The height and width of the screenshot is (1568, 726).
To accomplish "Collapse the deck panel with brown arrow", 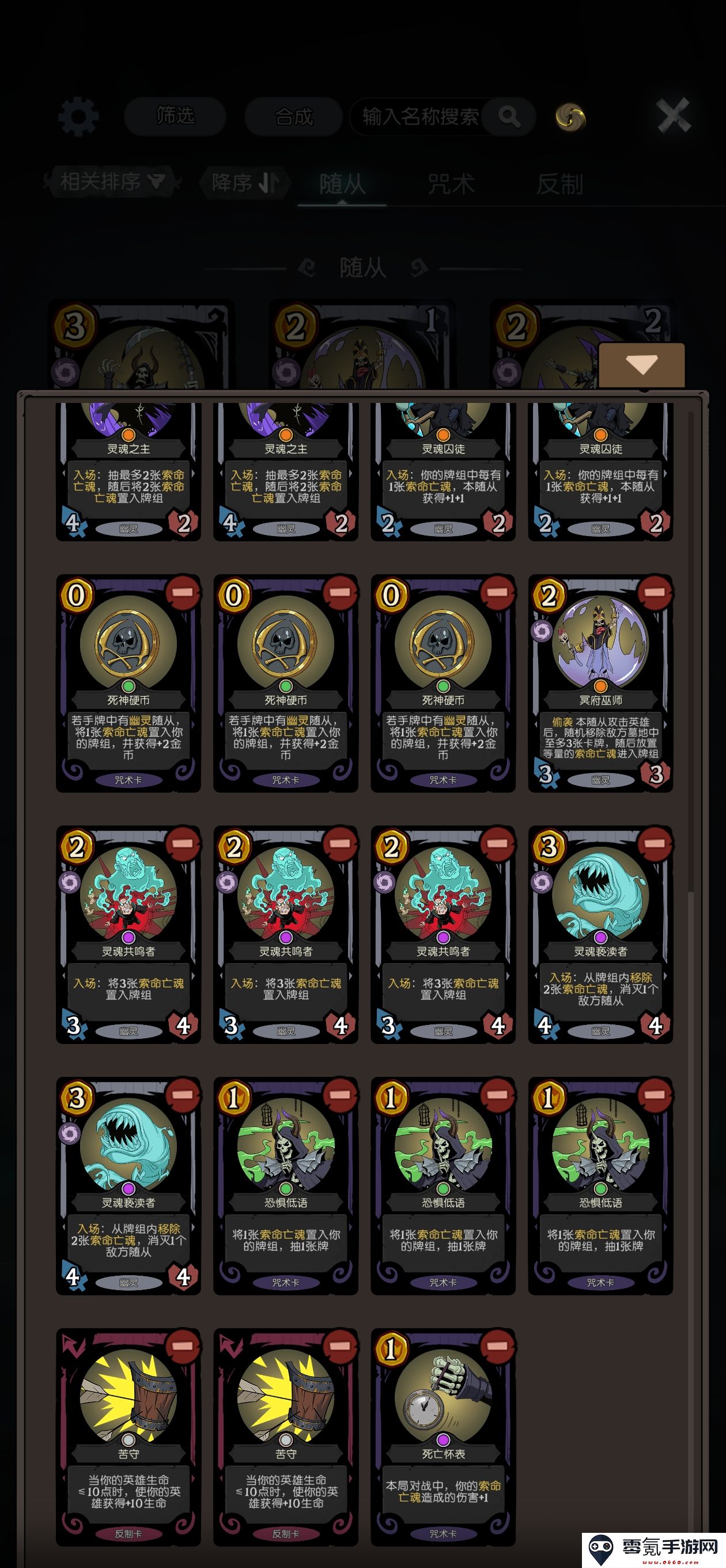I will coord(642,364).
